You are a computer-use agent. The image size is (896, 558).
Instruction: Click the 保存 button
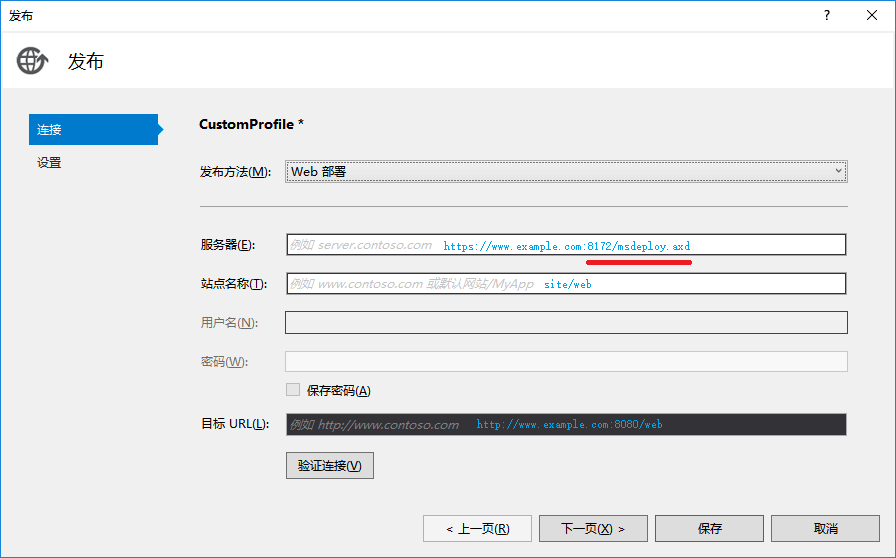point(709,528)
